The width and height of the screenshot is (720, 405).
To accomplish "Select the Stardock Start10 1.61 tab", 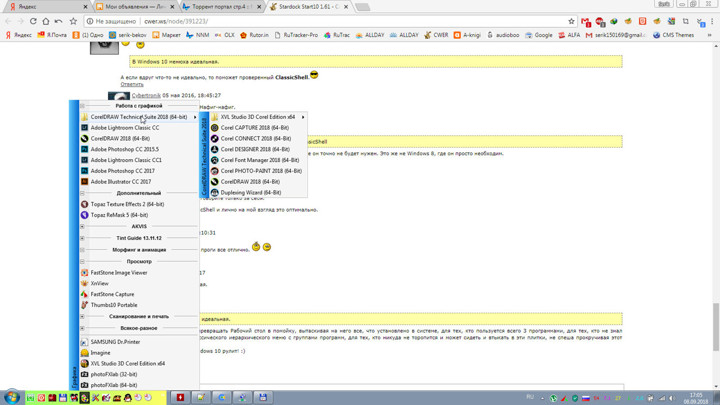I will (309, 7).
